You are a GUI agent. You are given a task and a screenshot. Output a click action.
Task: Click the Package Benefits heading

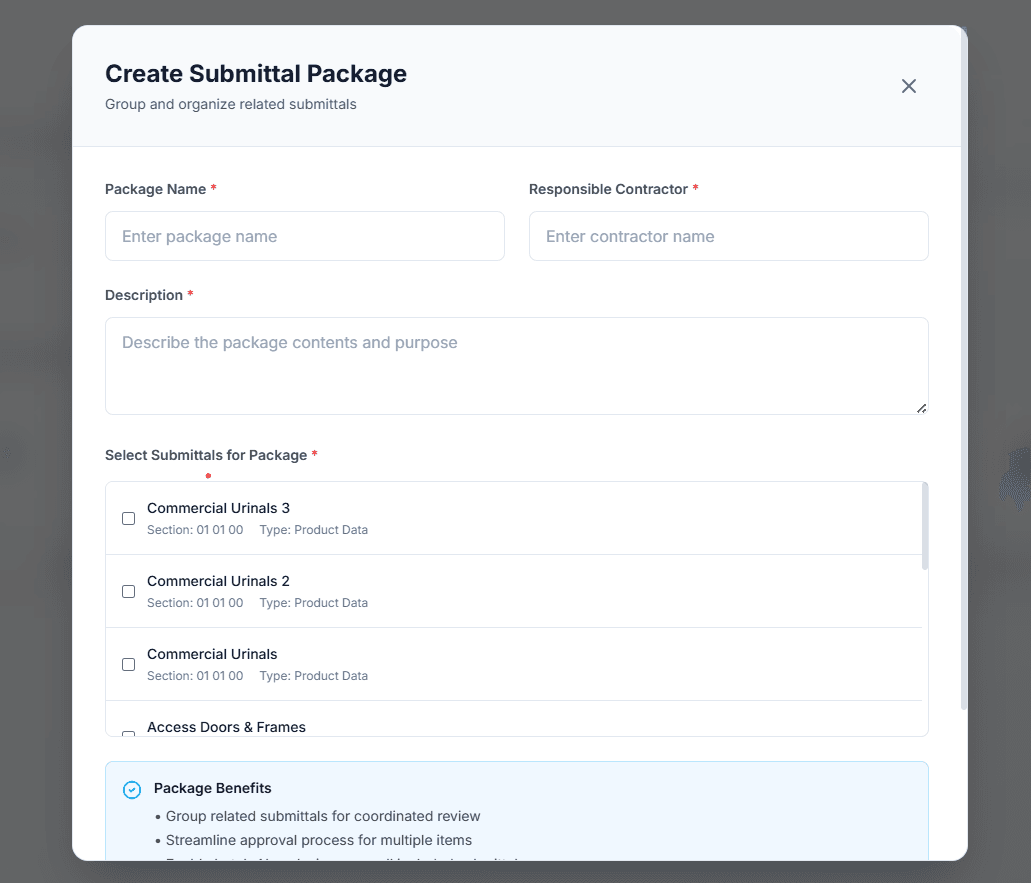(x=212, y=789)
